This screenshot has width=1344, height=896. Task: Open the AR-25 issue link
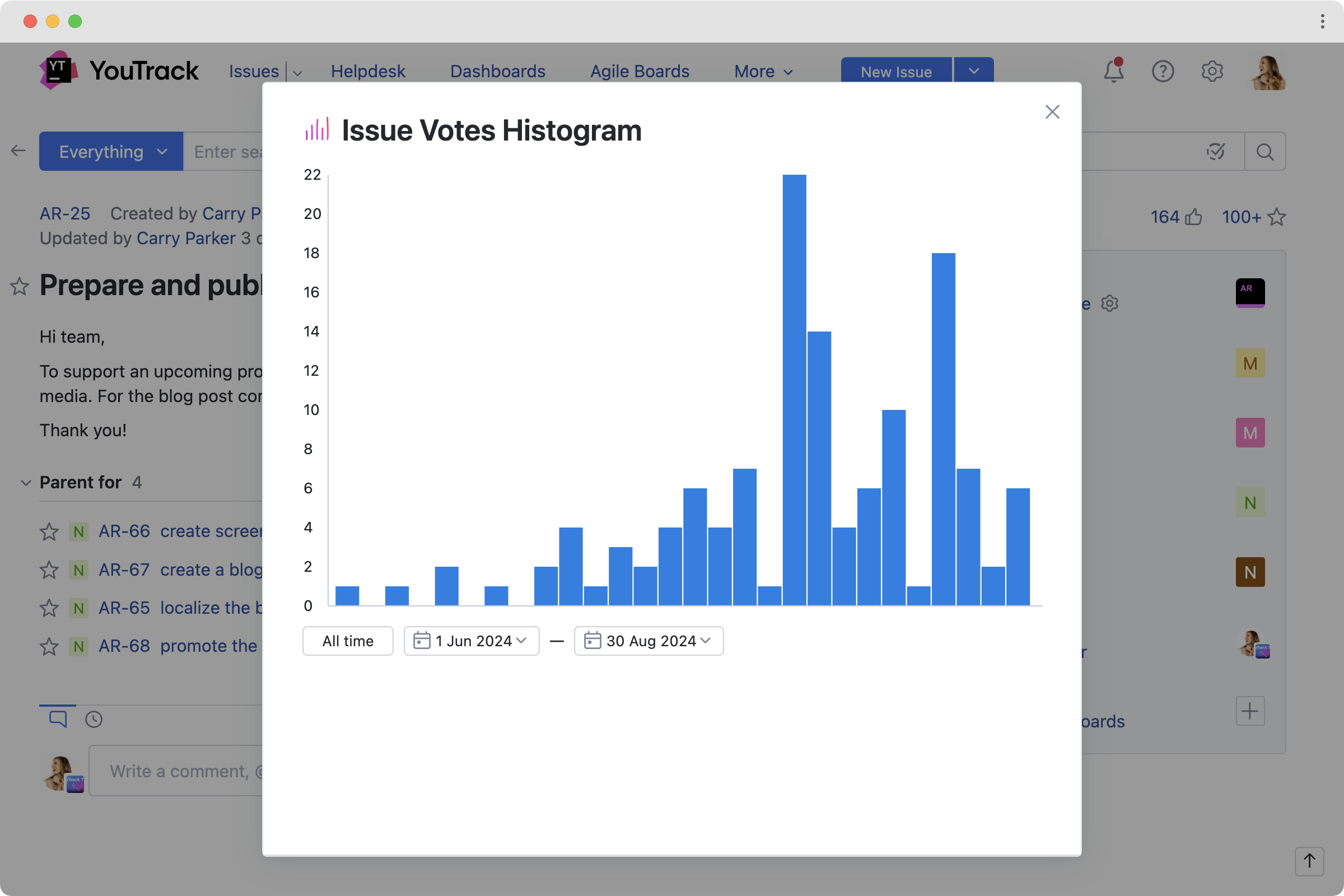click(64, 213)
